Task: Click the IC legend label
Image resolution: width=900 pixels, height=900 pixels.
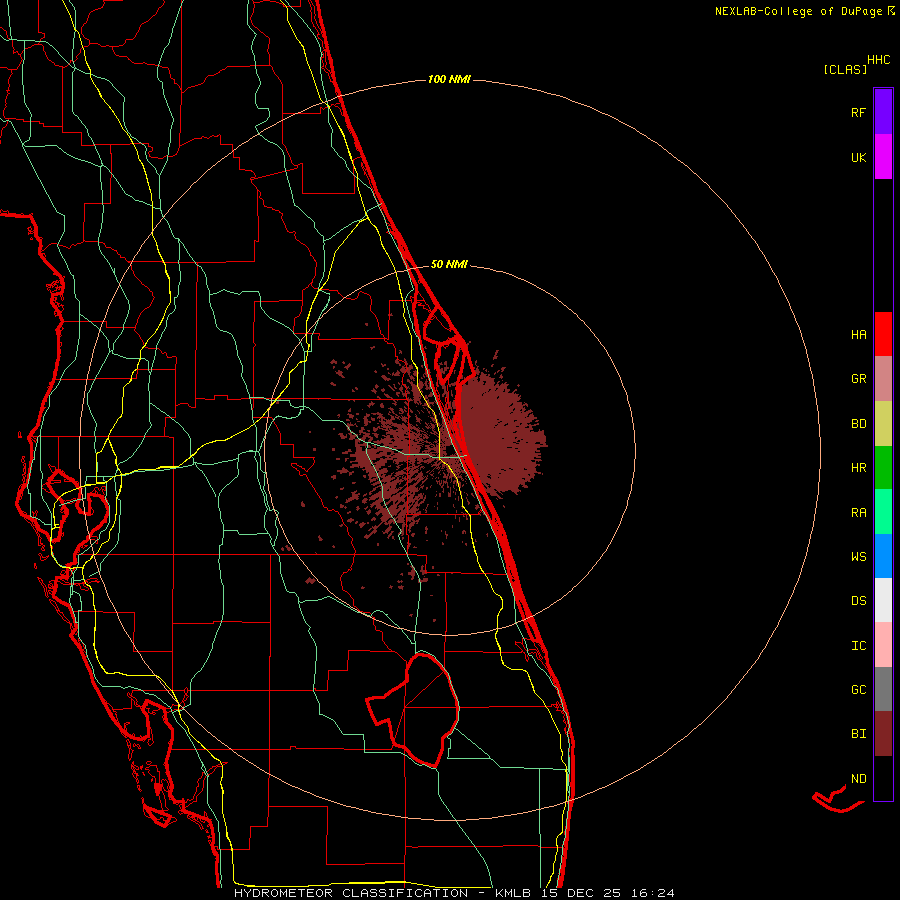Action: pyautogui.click(x=858, y=646)
